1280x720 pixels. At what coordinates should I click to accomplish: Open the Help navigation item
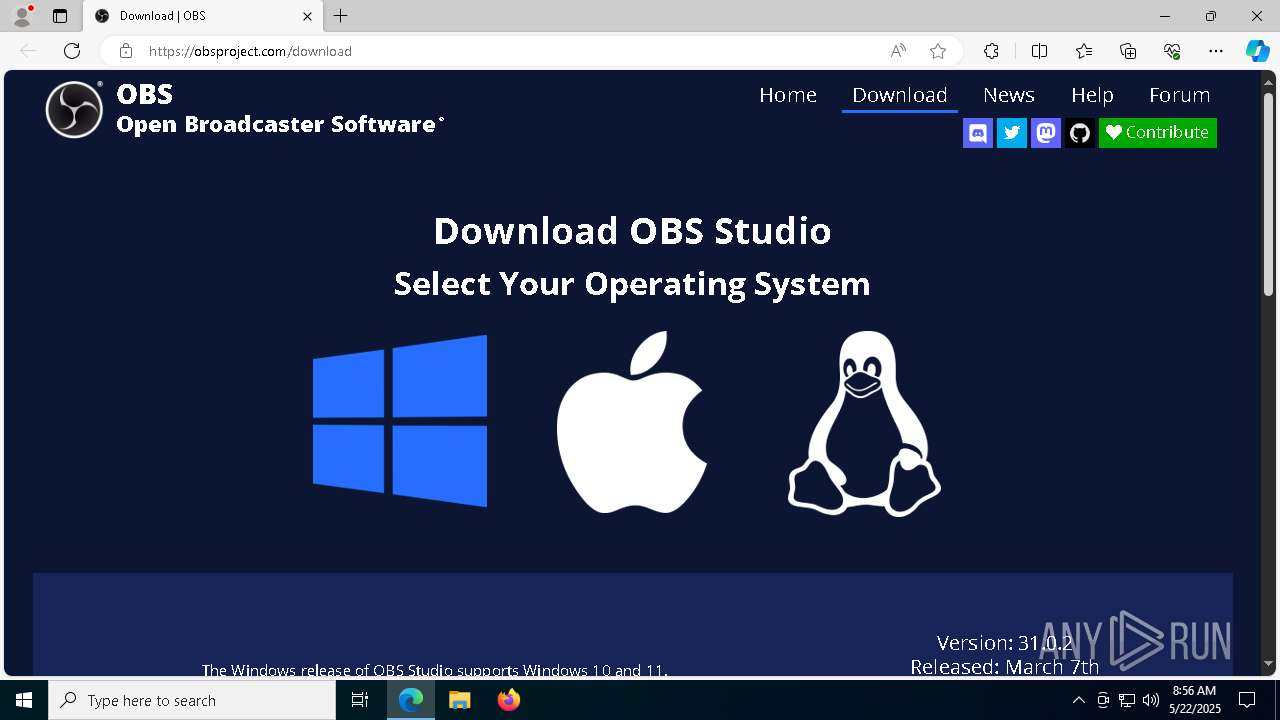click(x=1092, y=95)
